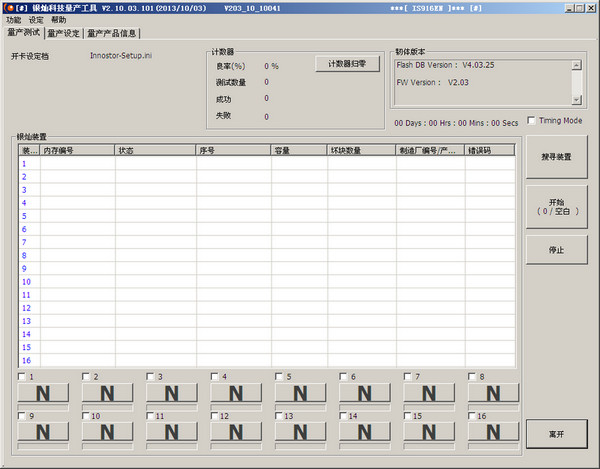Viewport: 600px width, 469px height.
Task: Select device row 10 in list
Action: (x=267, y=282)
